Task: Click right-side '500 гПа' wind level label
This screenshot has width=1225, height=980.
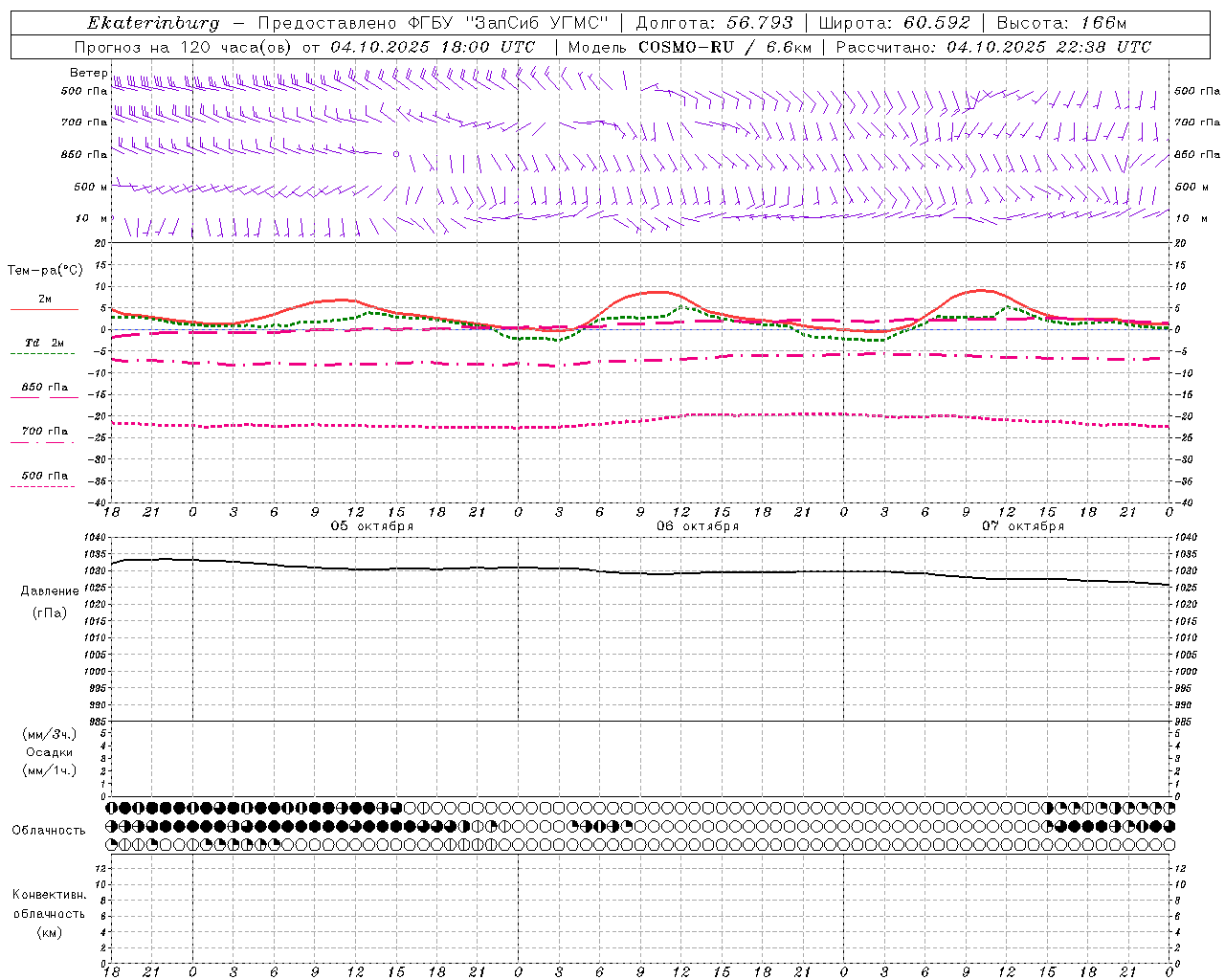Action: tap(1197, 91)
